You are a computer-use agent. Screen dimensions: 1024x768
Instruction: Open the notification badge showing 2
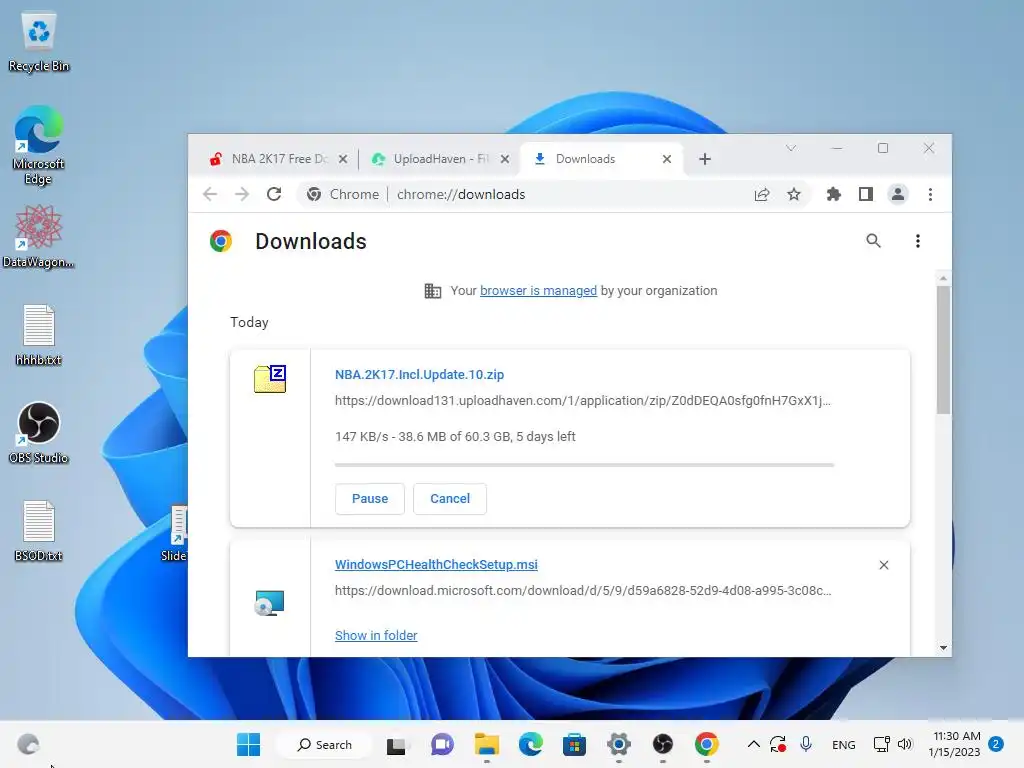click(x=996, y=744)
